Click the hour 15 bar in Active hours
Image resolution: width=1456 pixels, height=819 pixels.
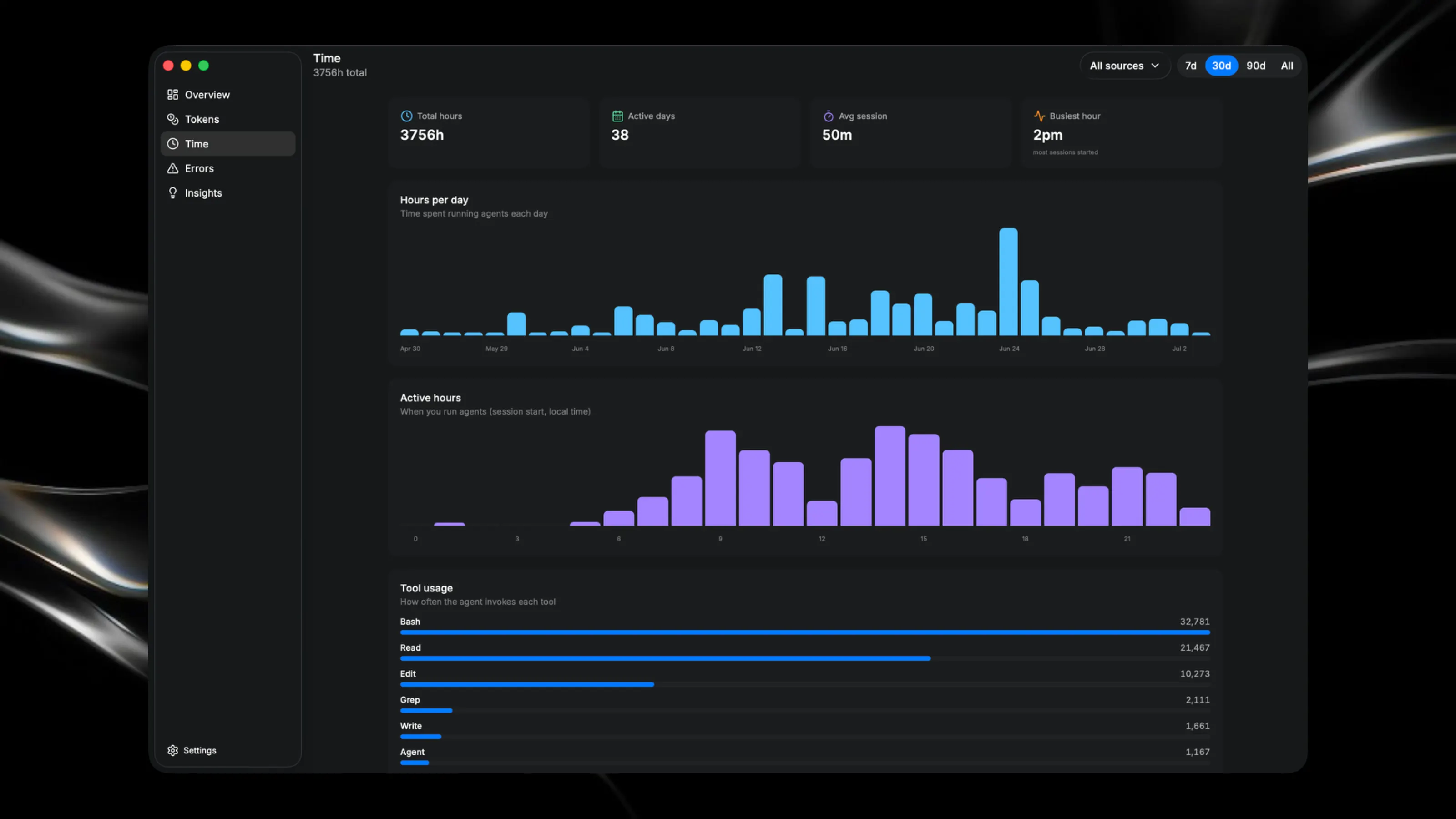[924, 480]
